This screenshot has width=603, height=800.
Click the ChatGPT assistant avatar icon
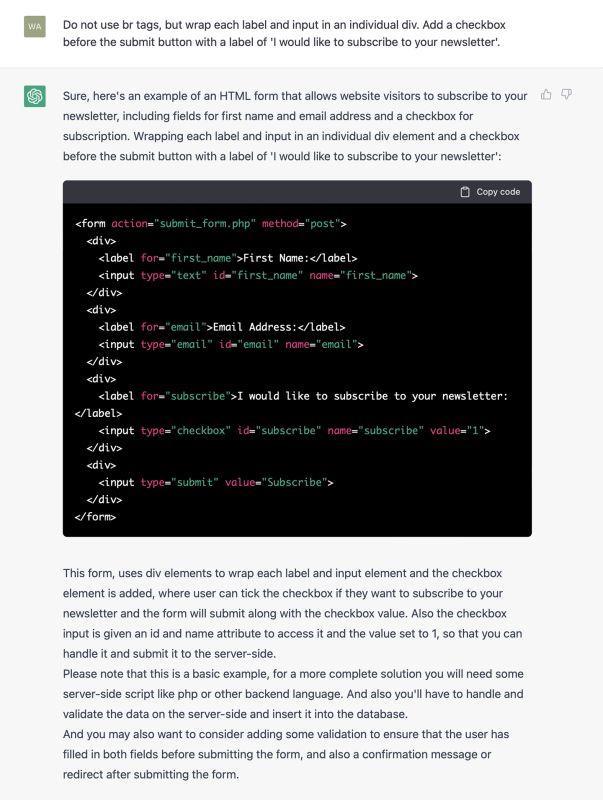36,97
